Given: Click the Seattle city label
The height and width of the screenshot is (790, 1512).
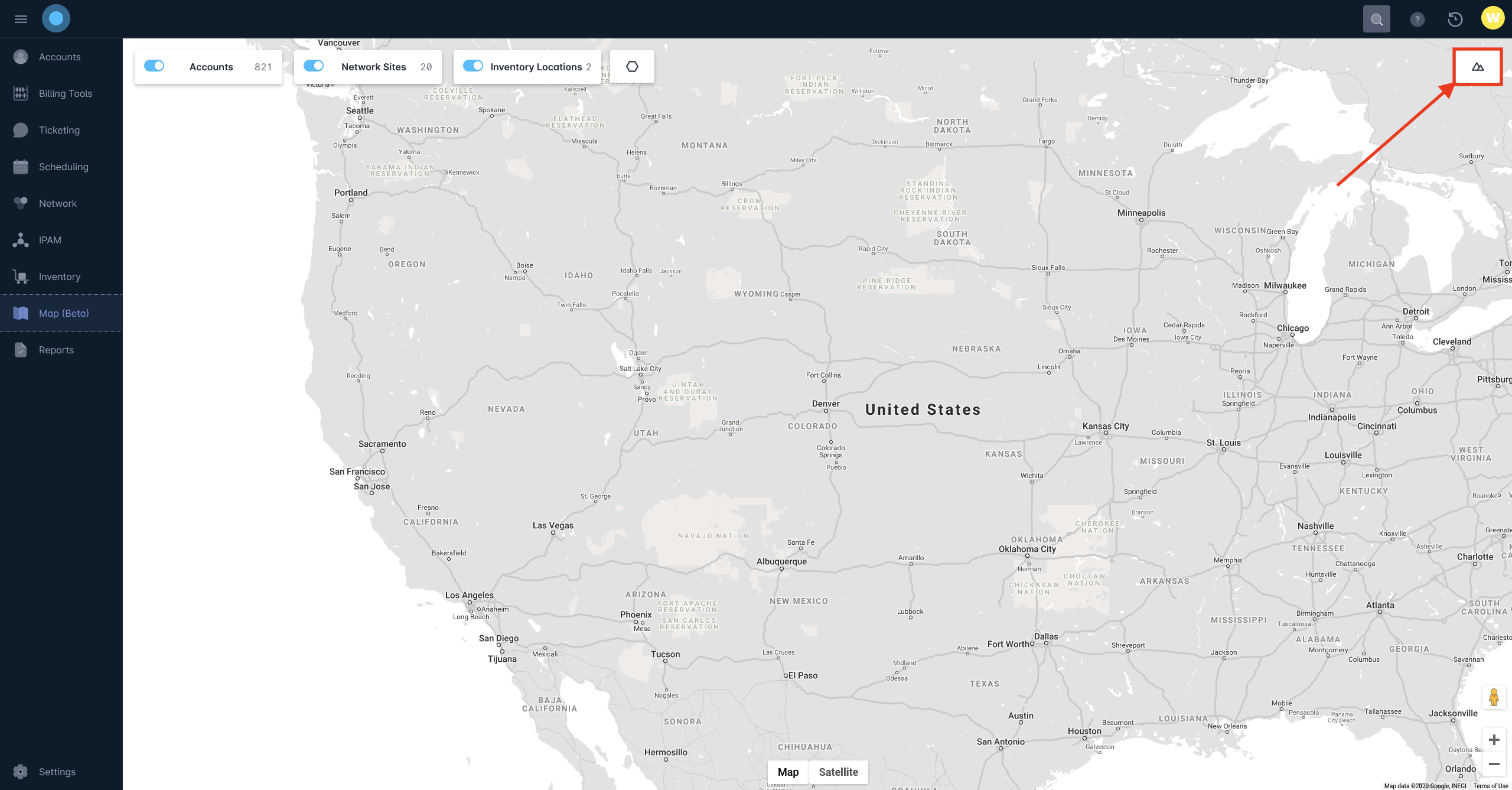Looking at the screenshot, I should (x=360, y=110).
